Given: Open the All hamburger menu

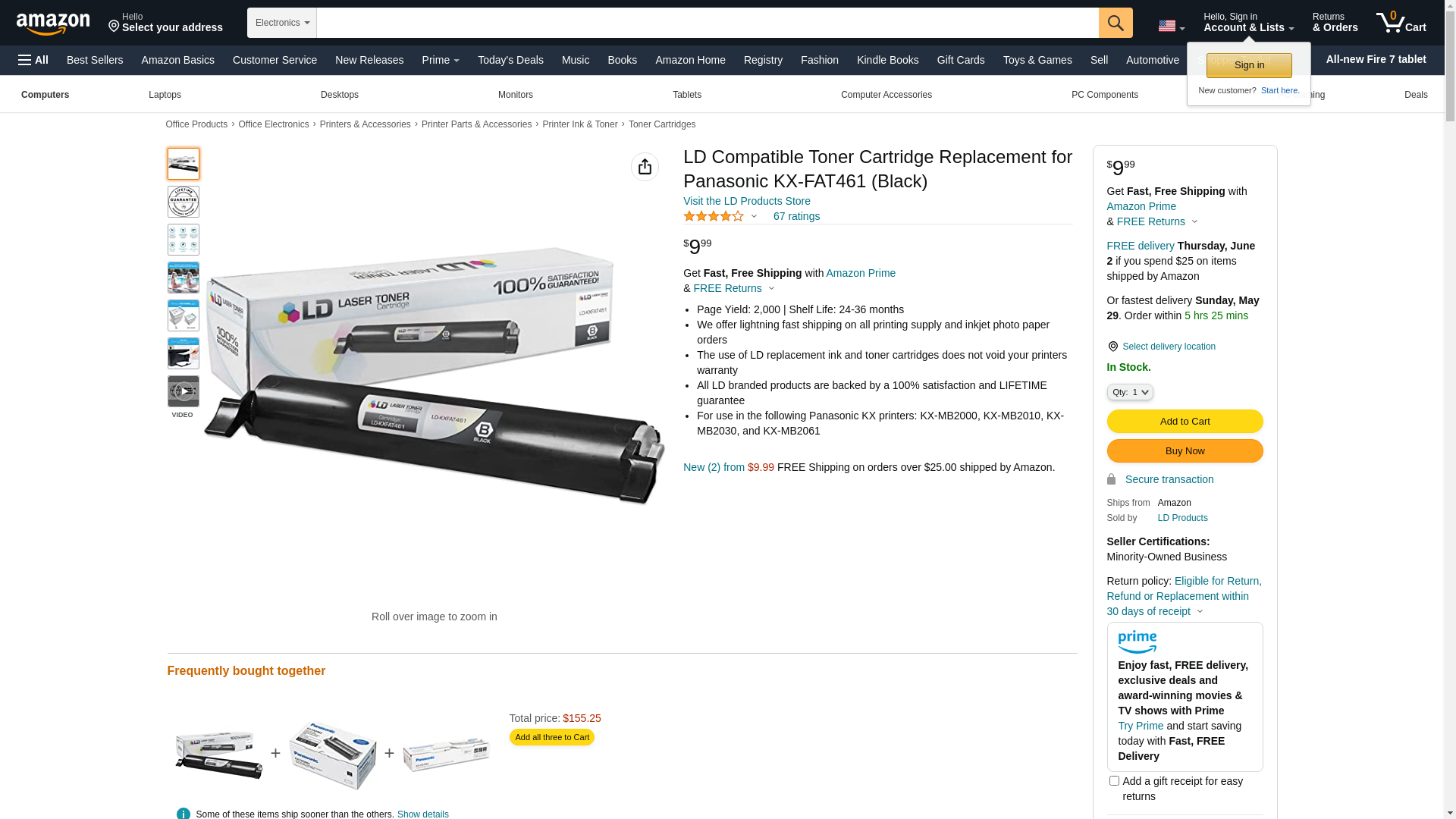Looking at the screenshot, I should (33, 60).
